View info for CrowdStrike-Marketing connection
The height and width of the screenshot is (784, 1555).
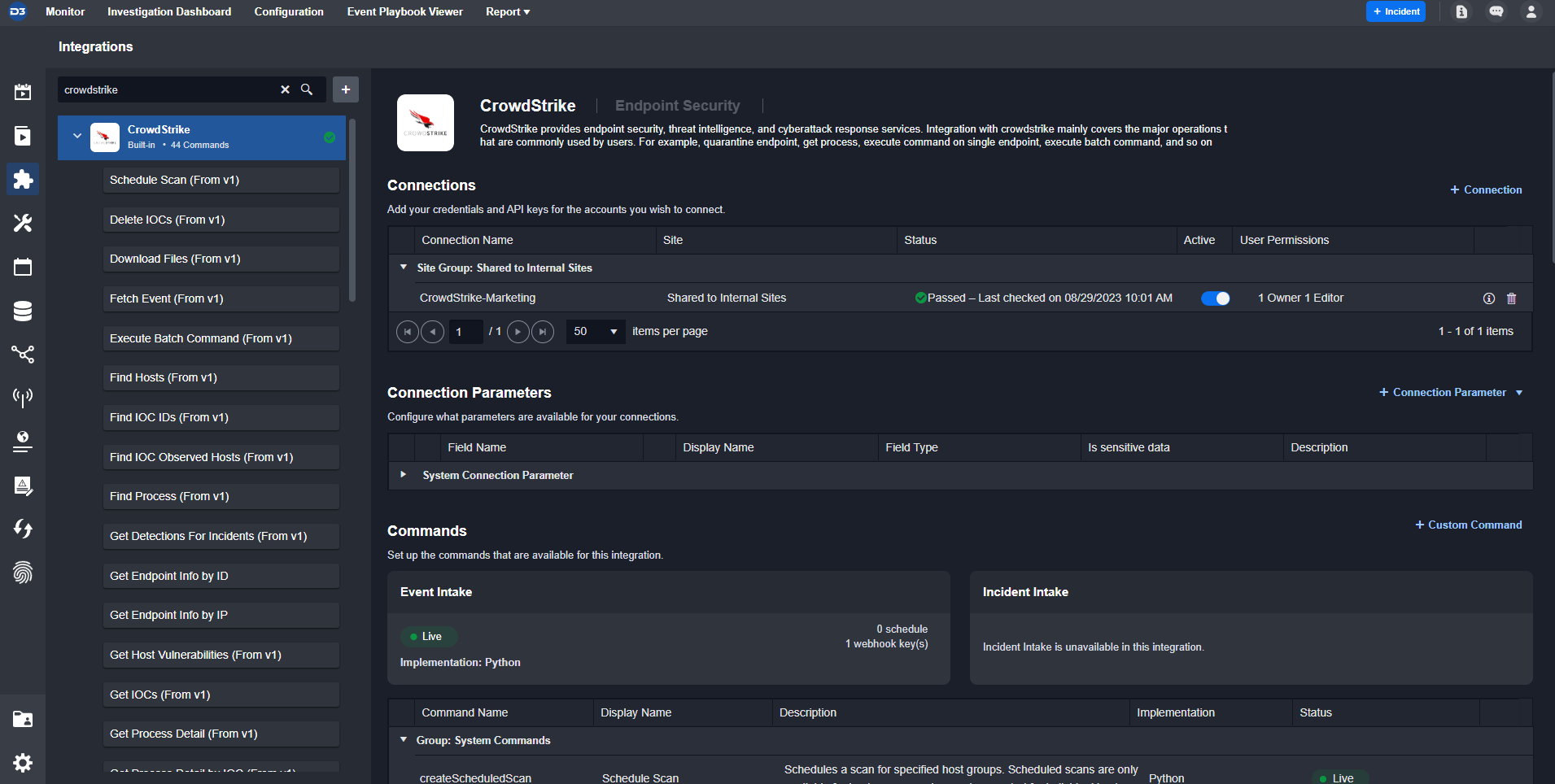pyautogui.click(x=1488, y=298)
